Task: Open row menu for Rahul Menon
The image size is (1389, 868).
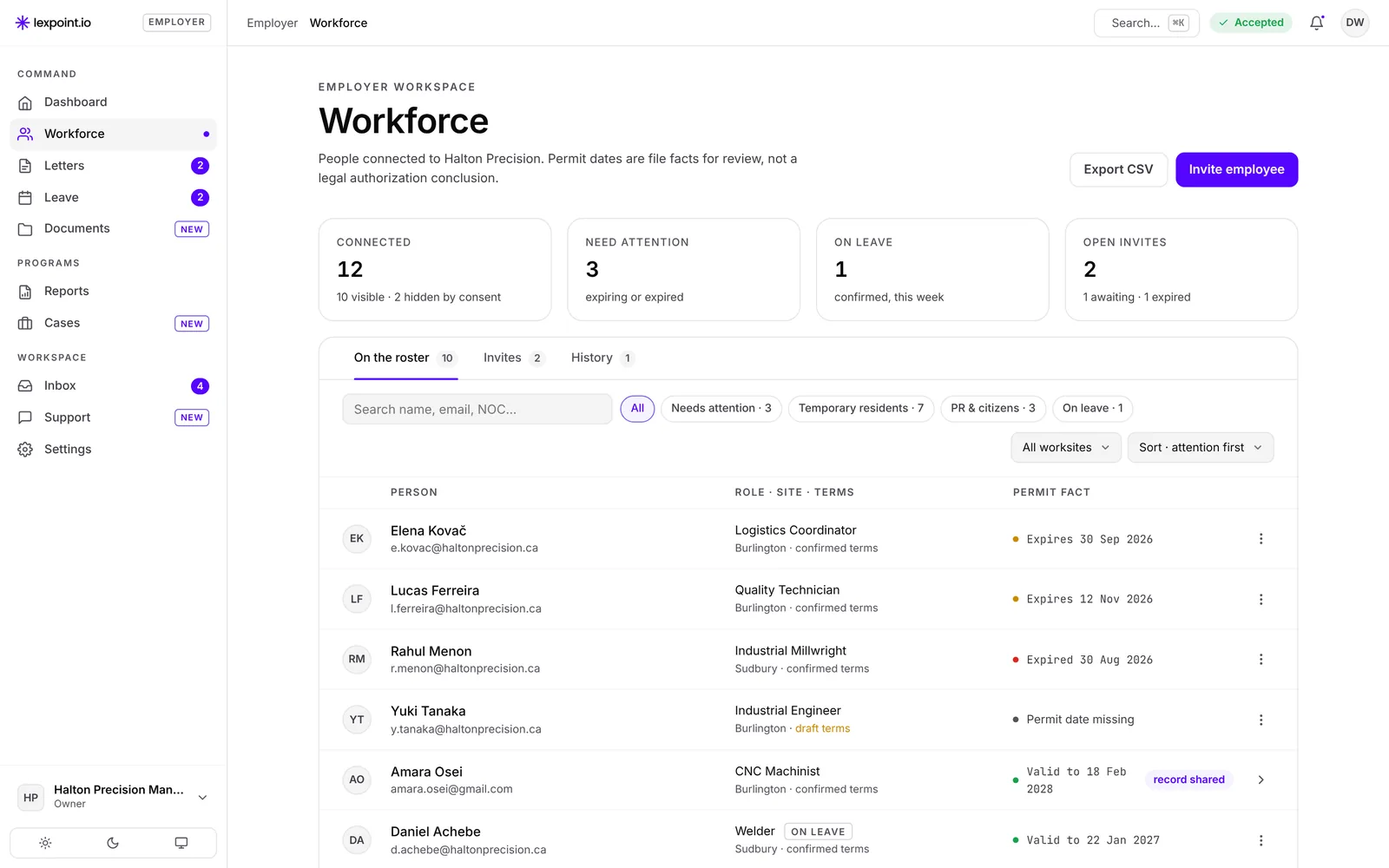Action: tap(1261, 660)
